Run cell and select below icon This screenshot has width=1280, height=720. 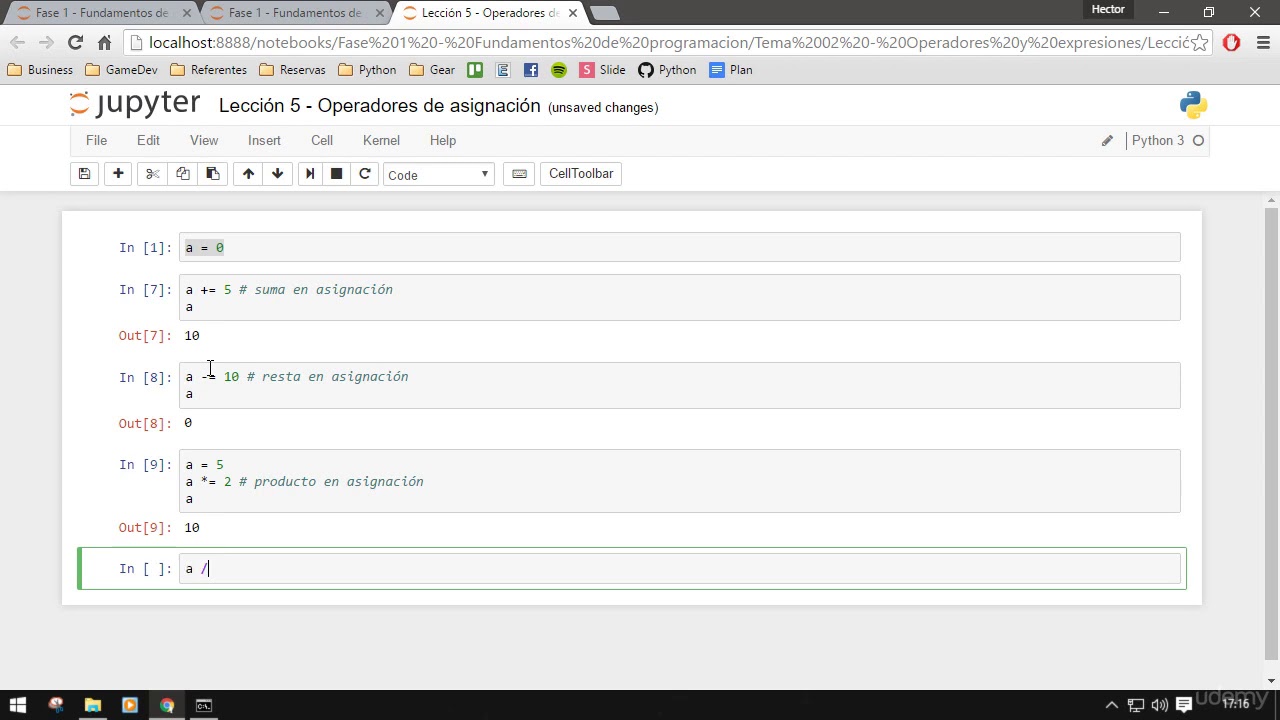(x=310, y=174)
